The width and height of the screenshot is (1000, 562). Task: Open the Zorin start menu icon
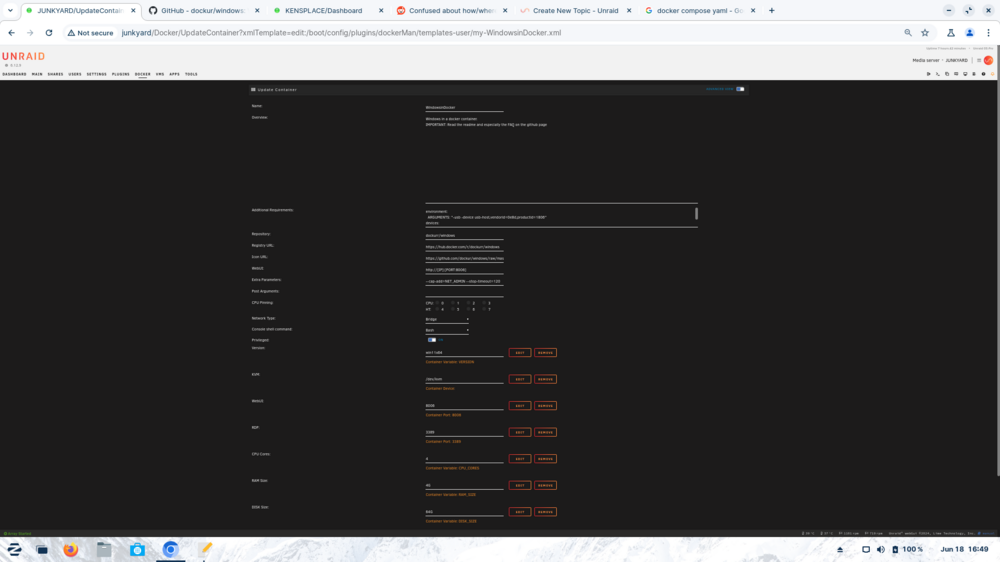pos(14,549)
